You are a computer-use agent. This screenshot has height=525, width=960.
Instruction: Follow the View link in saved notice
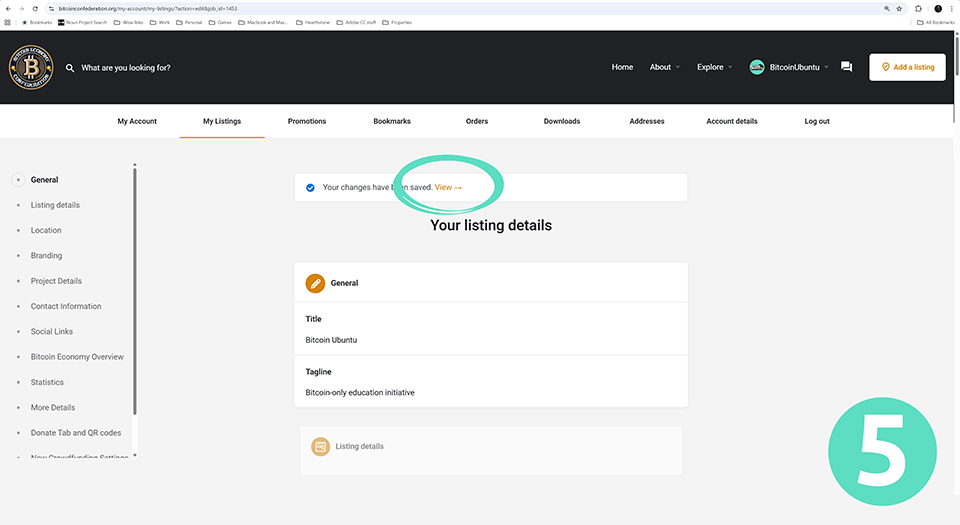coord(448,187)
